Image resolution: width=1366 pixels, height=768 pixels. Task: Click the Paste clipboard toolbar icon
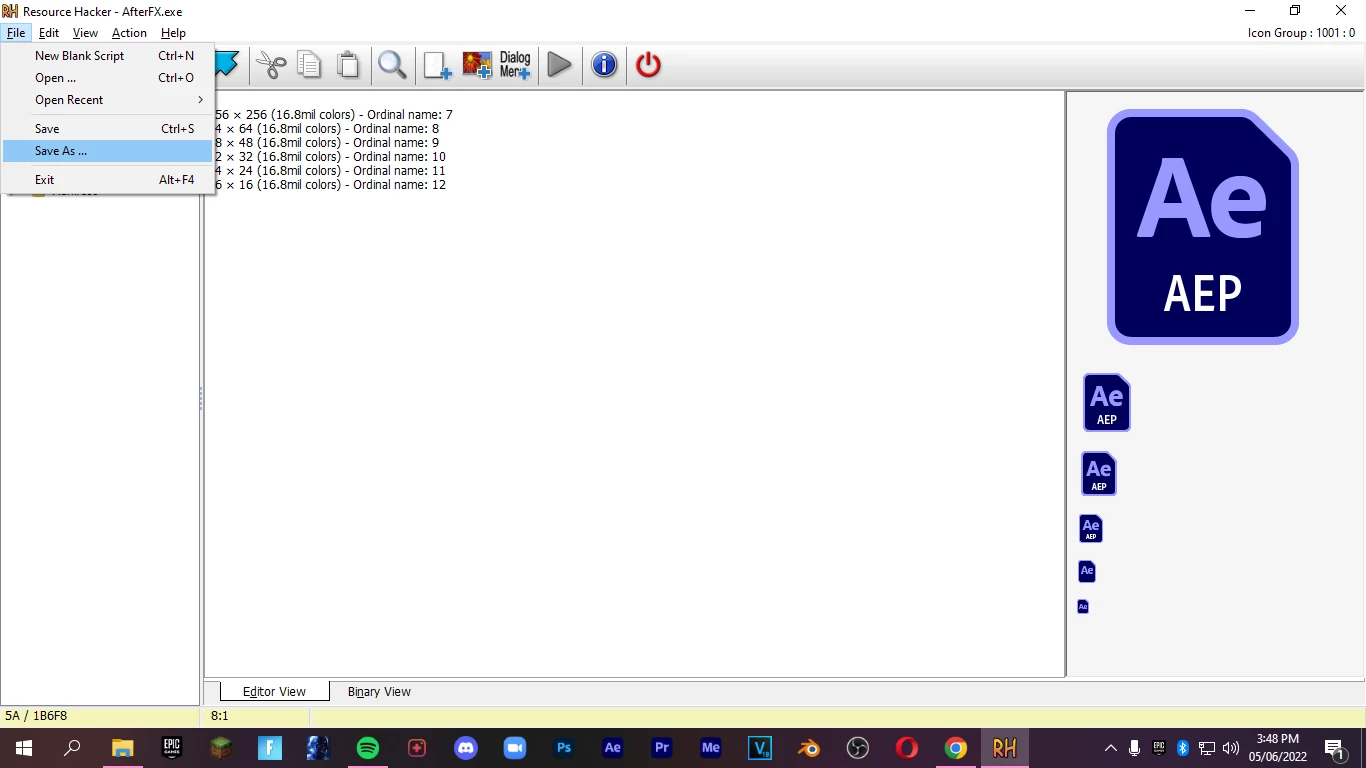click(348, 65)
